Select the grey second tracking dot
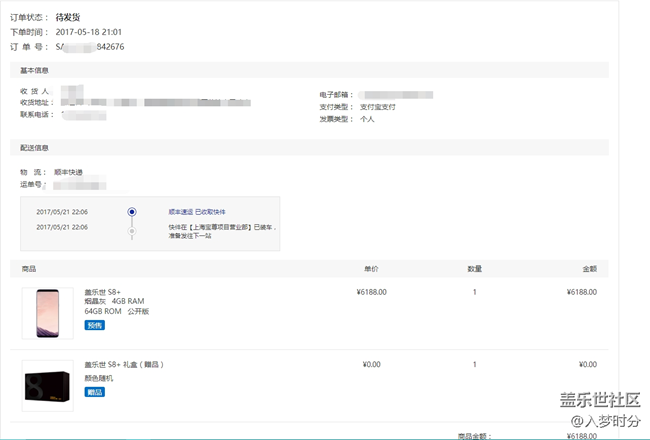 (132, 231)
